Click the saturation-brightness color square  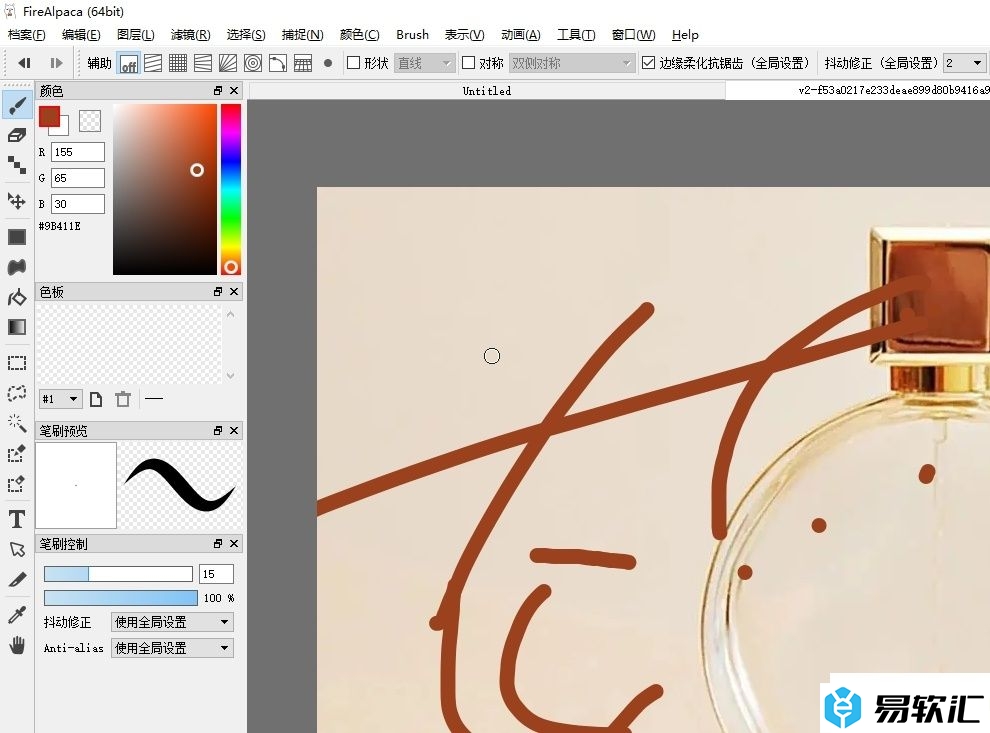click(x=165, y=189)
